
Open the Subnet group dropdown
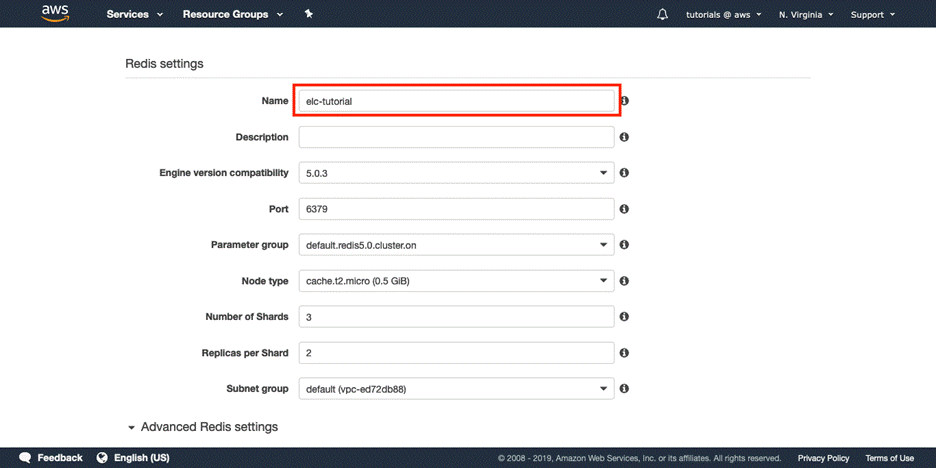tap(456, 389)
